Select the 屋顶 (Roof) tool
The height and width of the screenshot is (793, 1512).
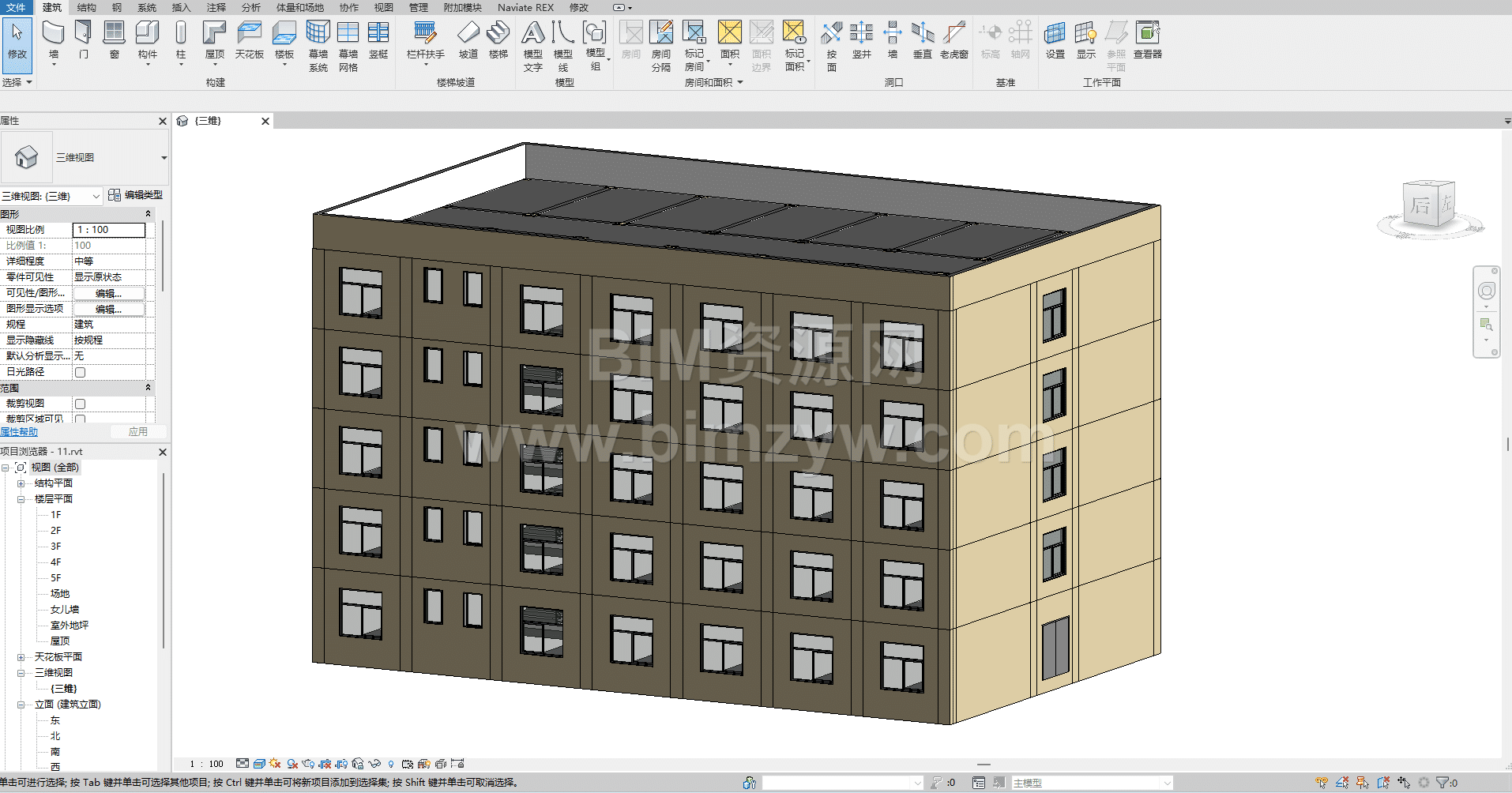pos(215,41)
